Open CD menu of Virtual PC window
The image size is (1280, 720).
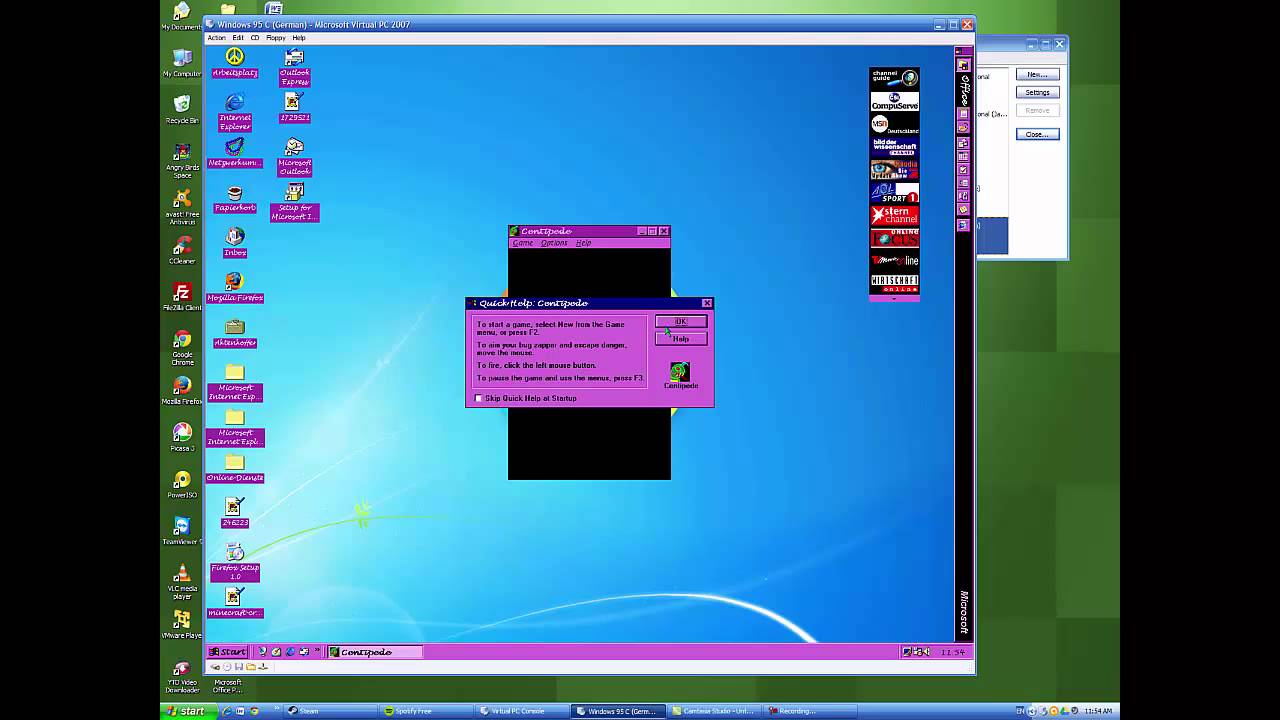pyautogui.click(x=255, y=38)
